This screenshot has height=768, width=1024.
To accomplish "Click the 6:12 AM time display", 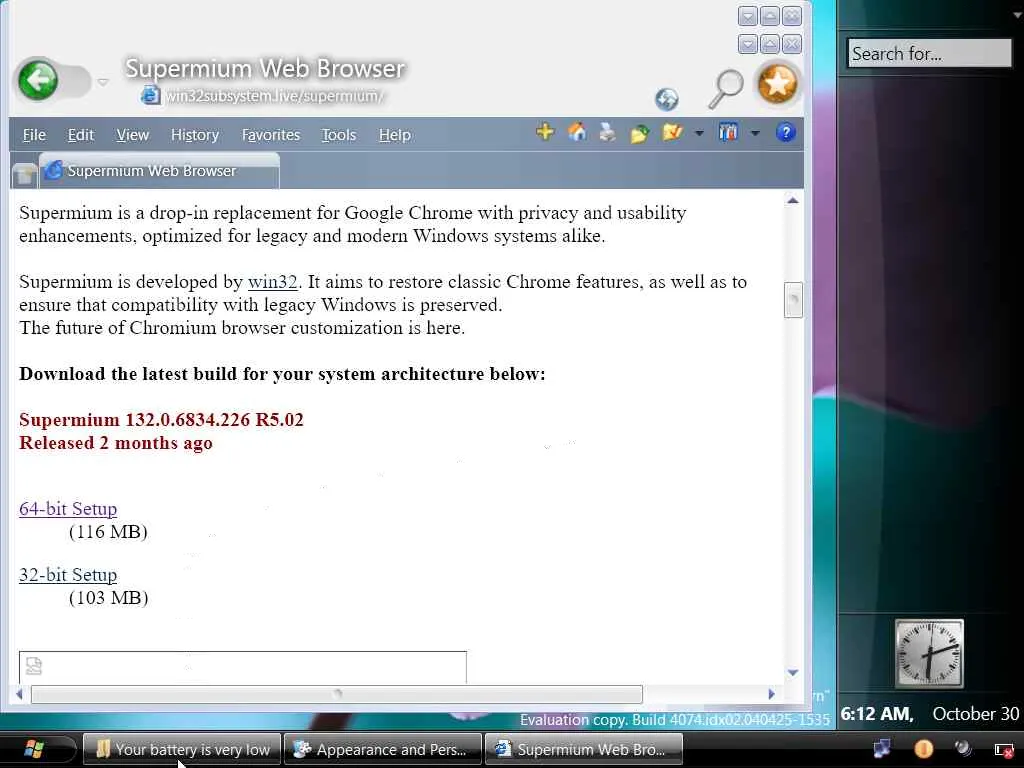I will coord(876,714).
